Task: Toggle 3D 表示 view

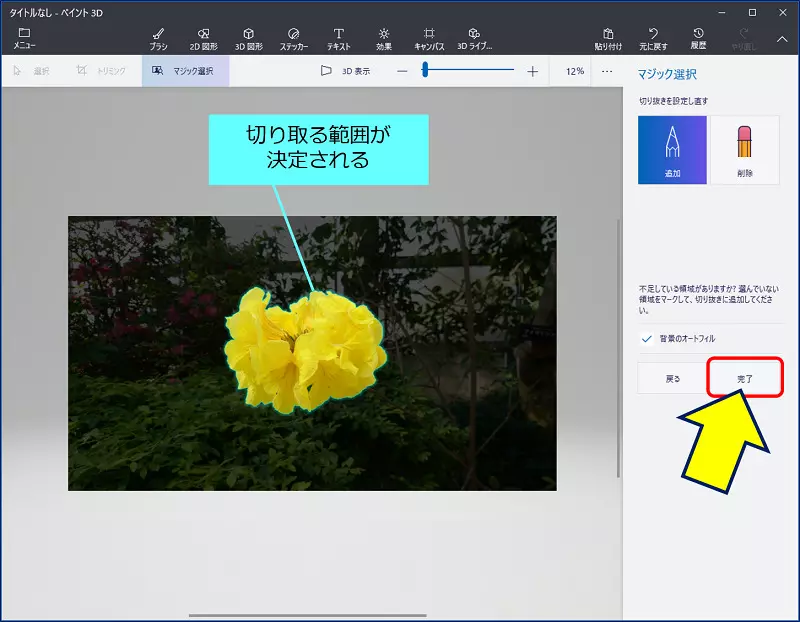Action: [x=345, y=71]
